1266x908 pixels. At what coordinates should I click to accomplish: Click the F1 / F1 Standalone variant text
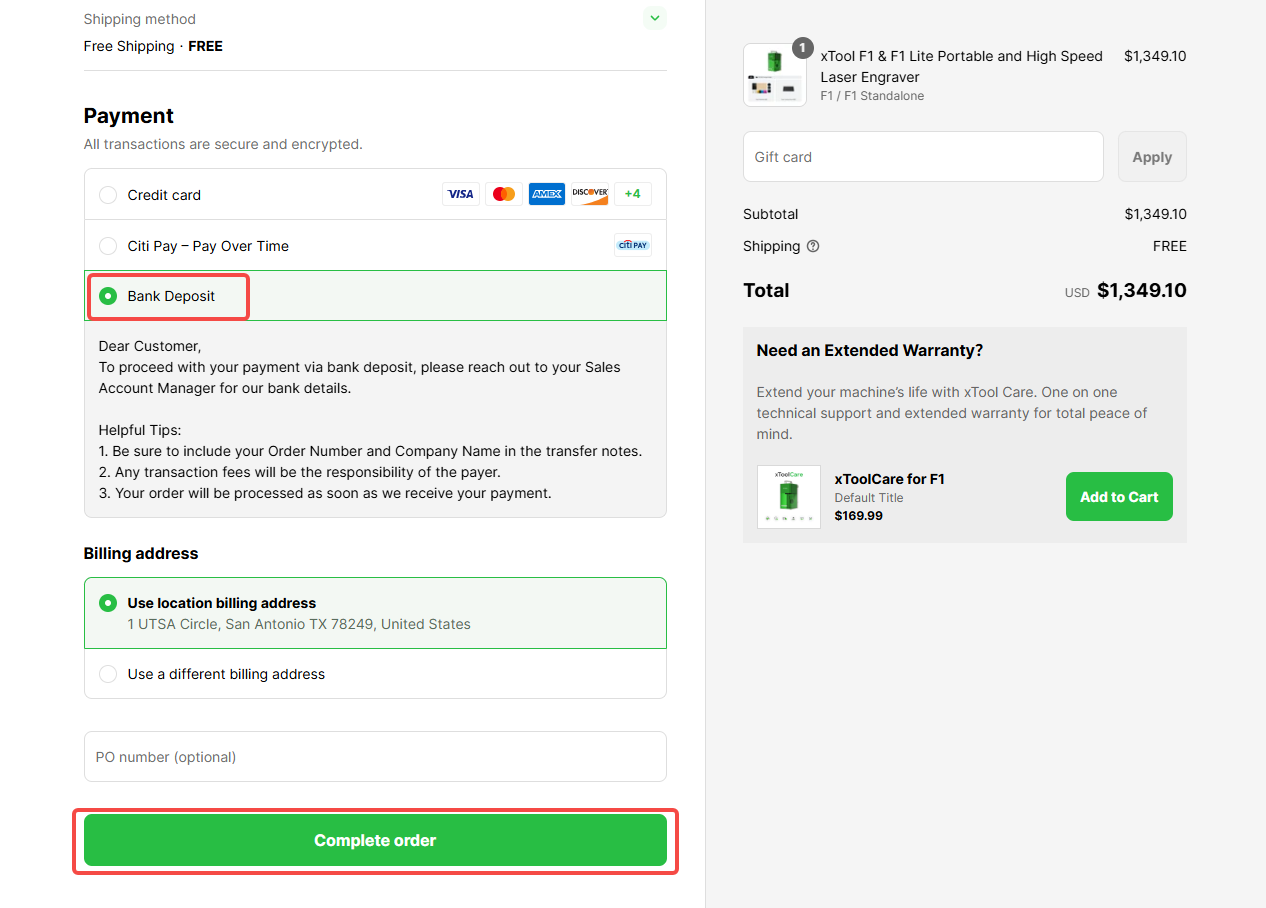pos(872,96)
